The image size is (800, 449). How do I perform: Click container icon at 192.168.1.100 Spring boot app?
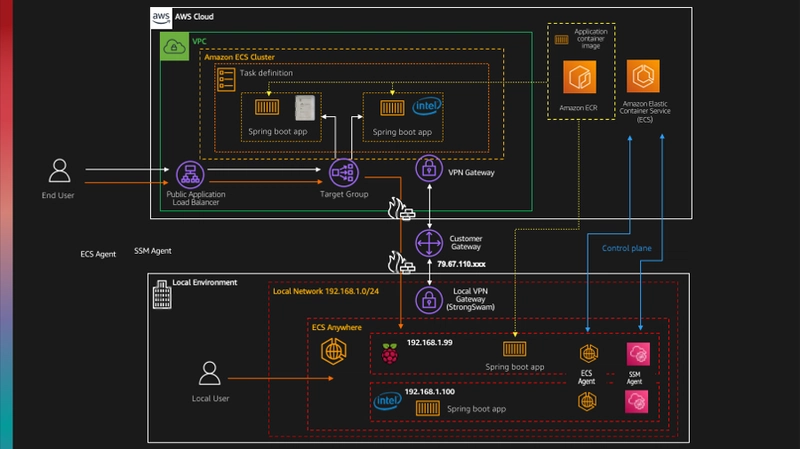coord(428,408)
